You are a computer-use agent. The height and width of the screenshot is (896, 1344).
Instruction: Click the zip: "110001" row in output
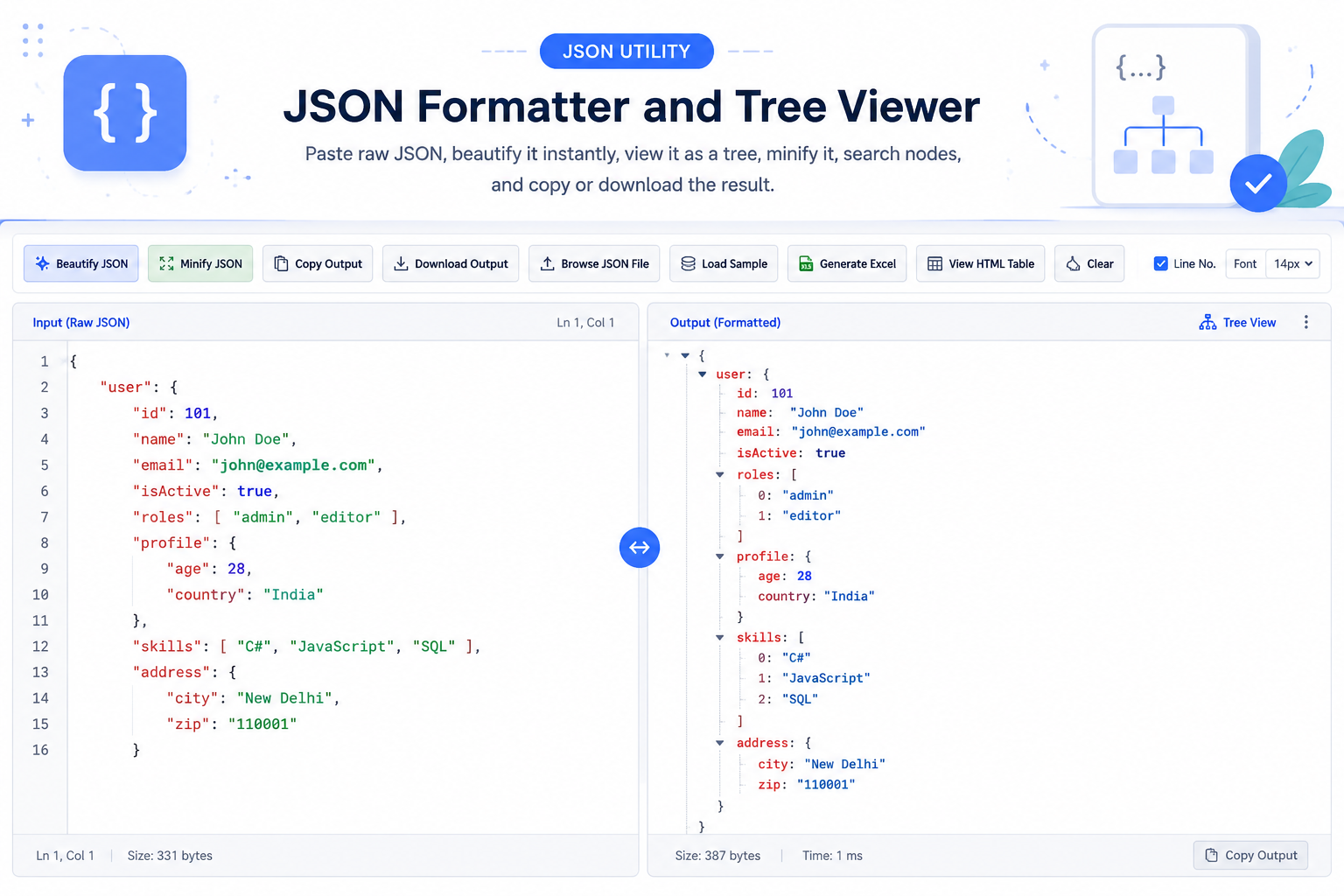click(x=807, y=785)
